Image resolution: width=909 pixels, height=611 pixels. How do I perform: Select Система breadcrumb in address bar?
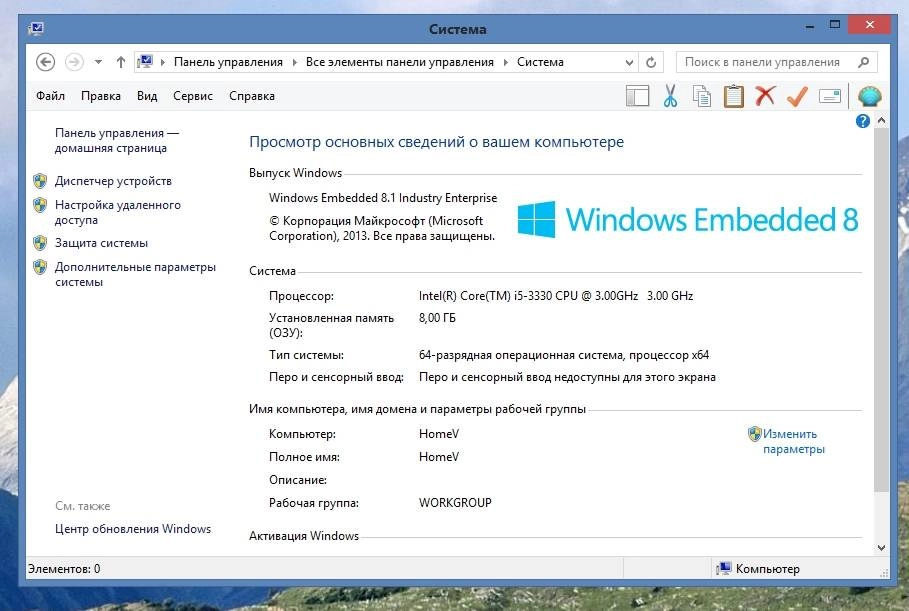point(540,62)
